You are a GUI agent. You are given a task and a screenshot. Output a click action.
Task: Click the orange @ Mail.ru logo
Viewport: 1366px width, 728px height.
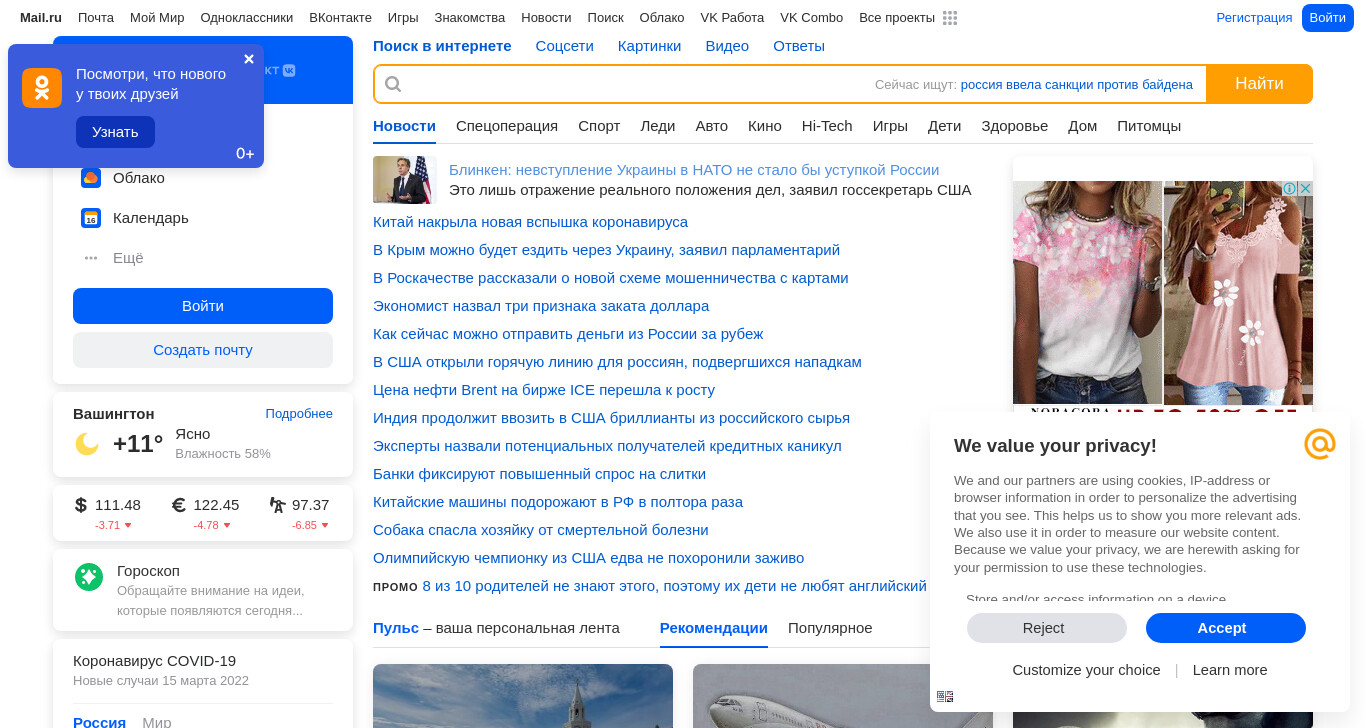pyautogui.click(x=1320, y=443)
